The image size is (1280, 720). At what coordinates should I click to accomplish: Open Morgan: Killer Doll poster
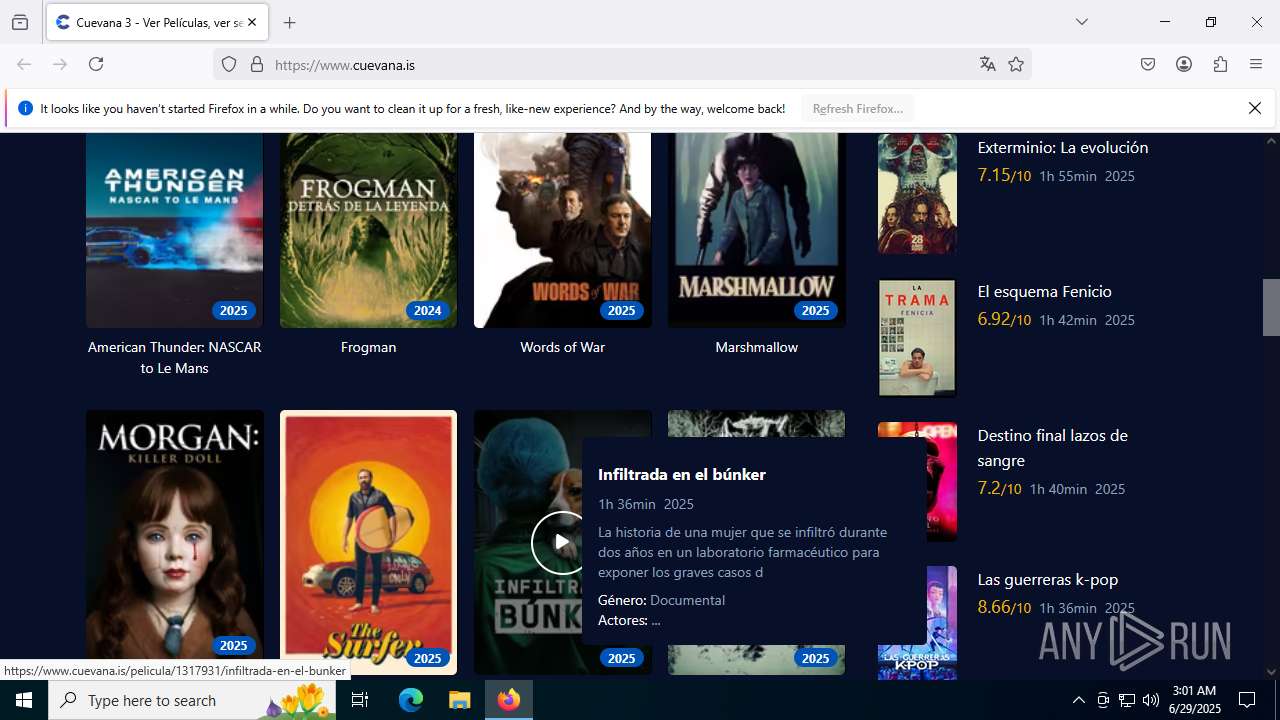(174, 542)
